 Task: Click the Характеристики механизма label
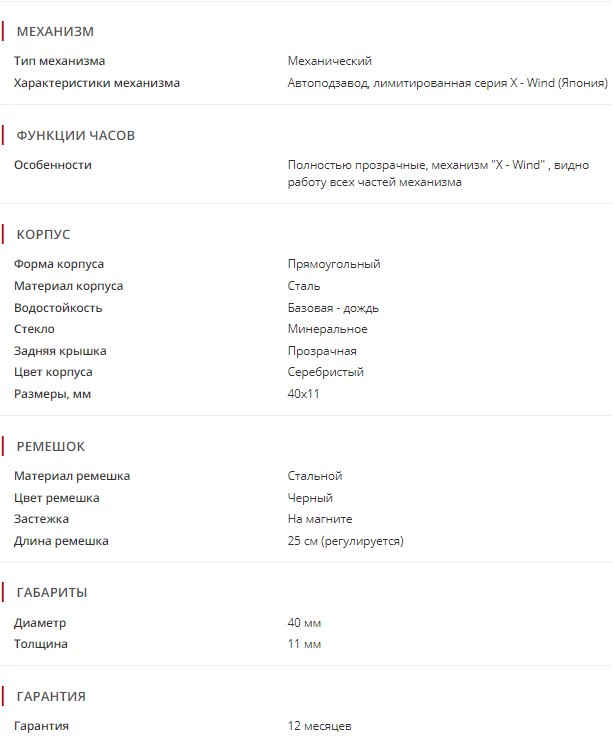click(97, 83)
